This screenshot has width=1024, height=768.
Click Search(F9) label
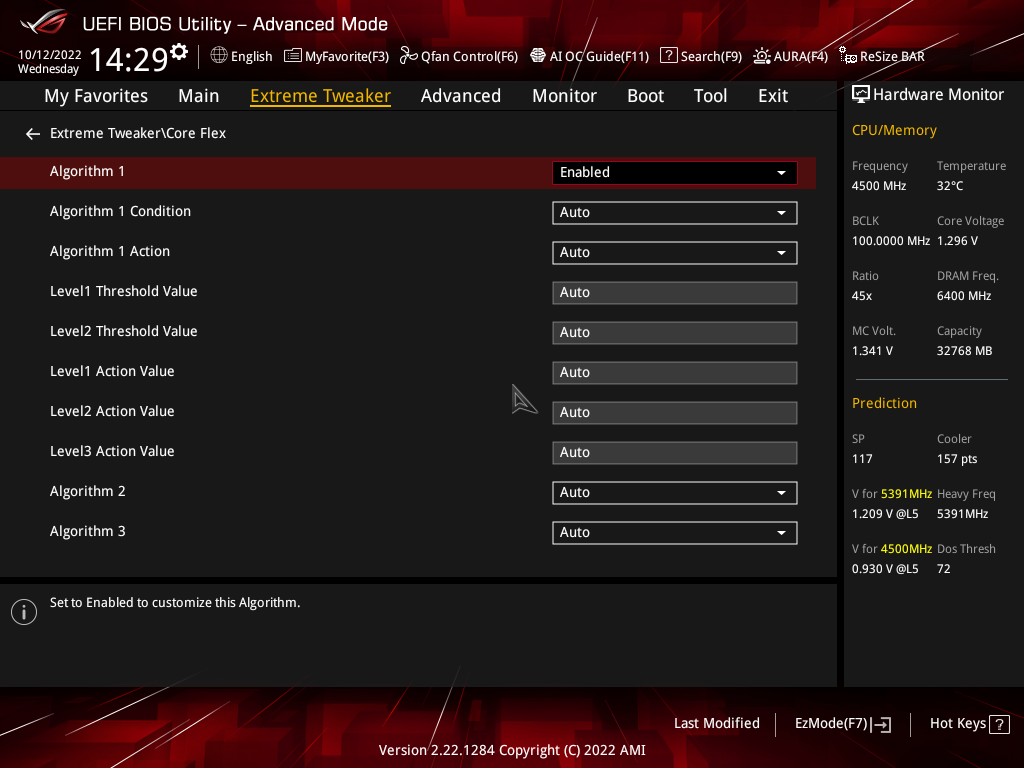point(711,56)
